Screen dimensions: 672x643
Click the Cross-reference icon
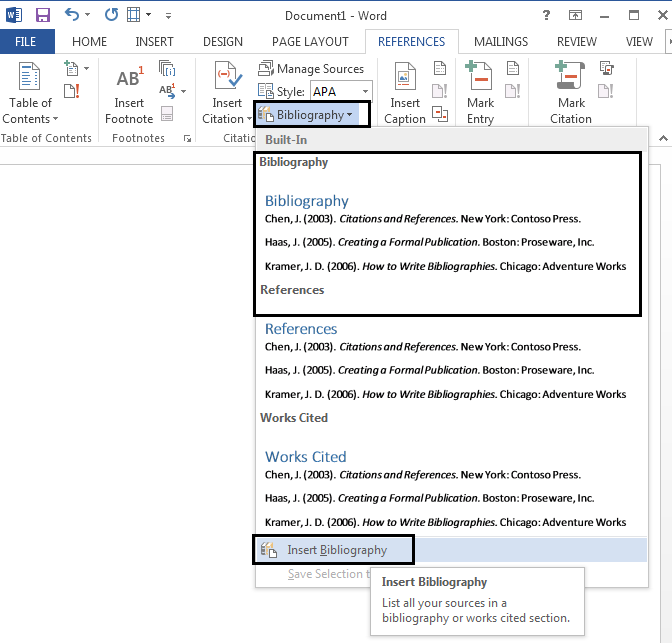tap(440, 114)
